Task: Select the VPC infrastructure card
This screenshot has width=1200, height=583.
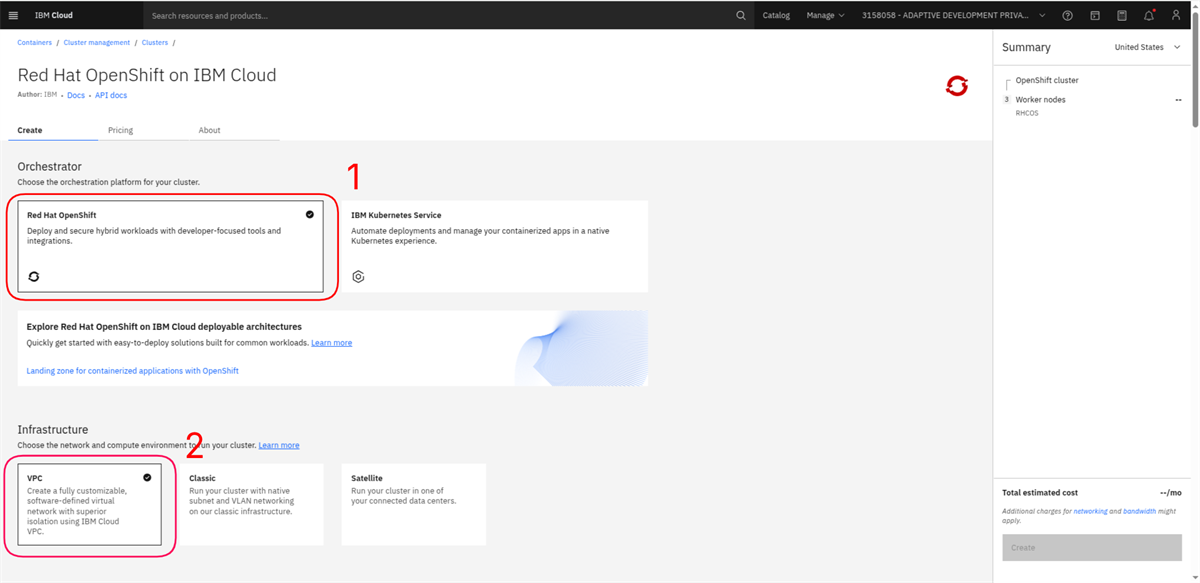Action: click(x=90, y=504)
